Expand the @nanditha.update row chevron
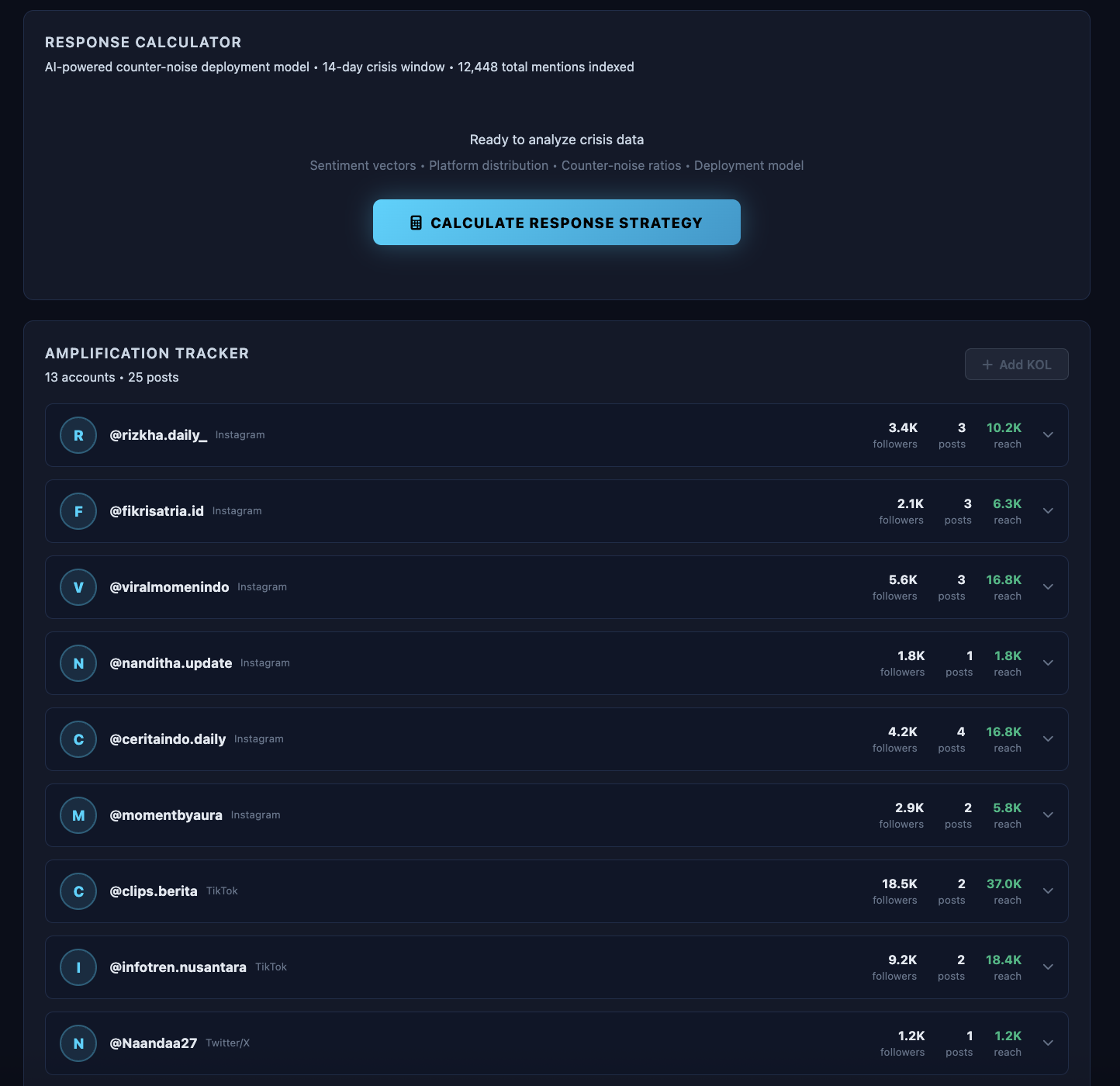The image size is (1120, 1086). tap(1048, 663)
